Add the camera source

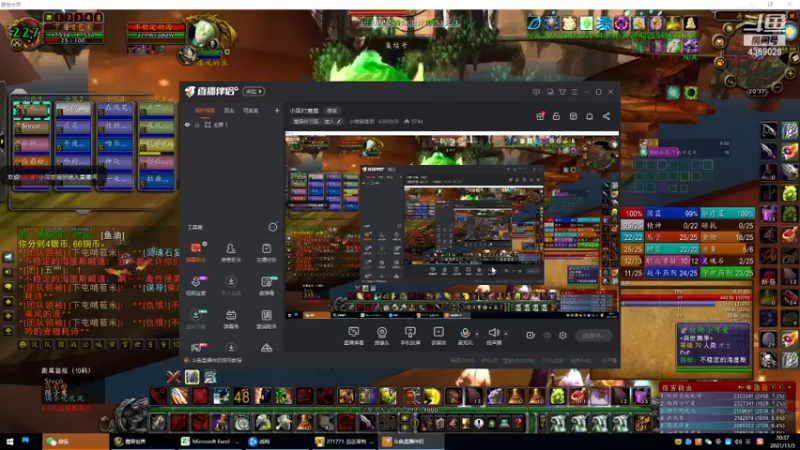pyautogui.click(x=382, y=336)
